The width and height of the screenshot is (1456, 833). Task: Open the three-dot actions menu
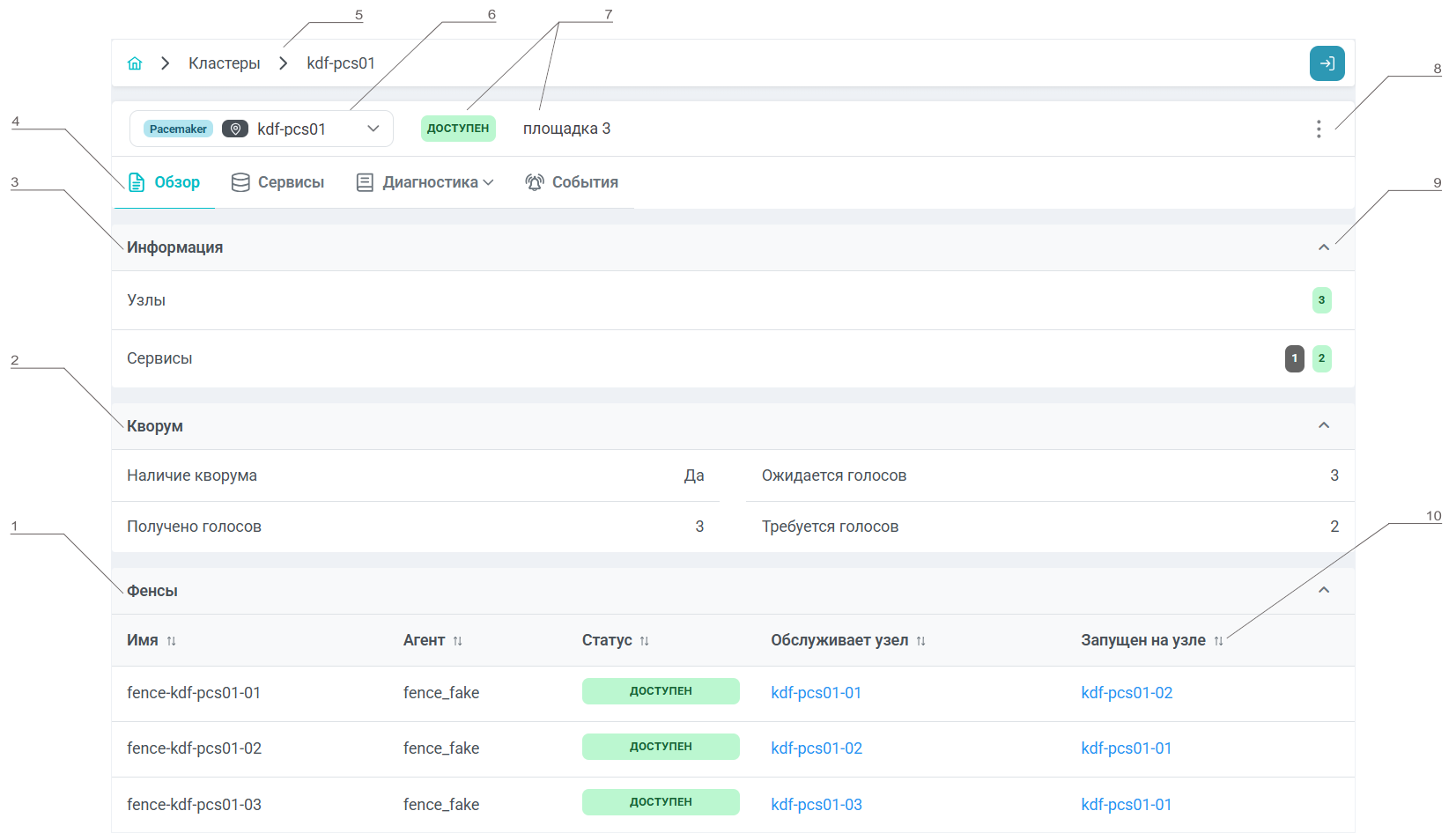point(1318,129)
